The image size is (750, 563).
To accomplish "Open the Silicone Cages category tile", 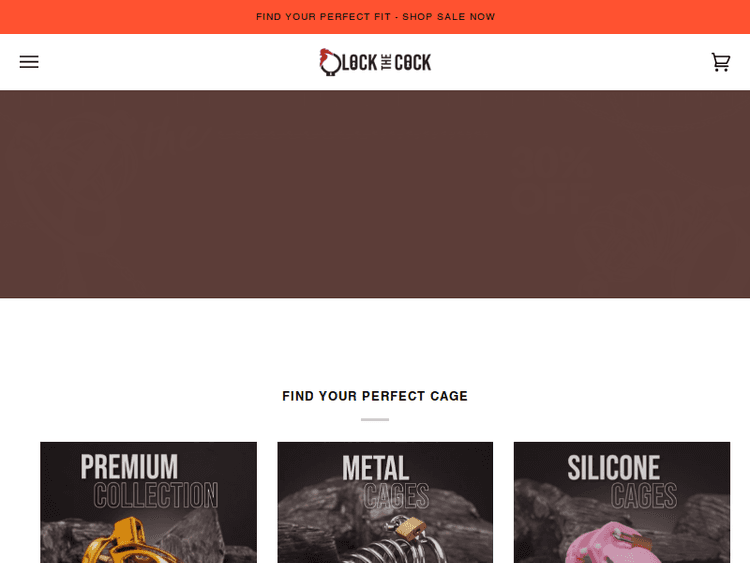I will tap(622, 502).
